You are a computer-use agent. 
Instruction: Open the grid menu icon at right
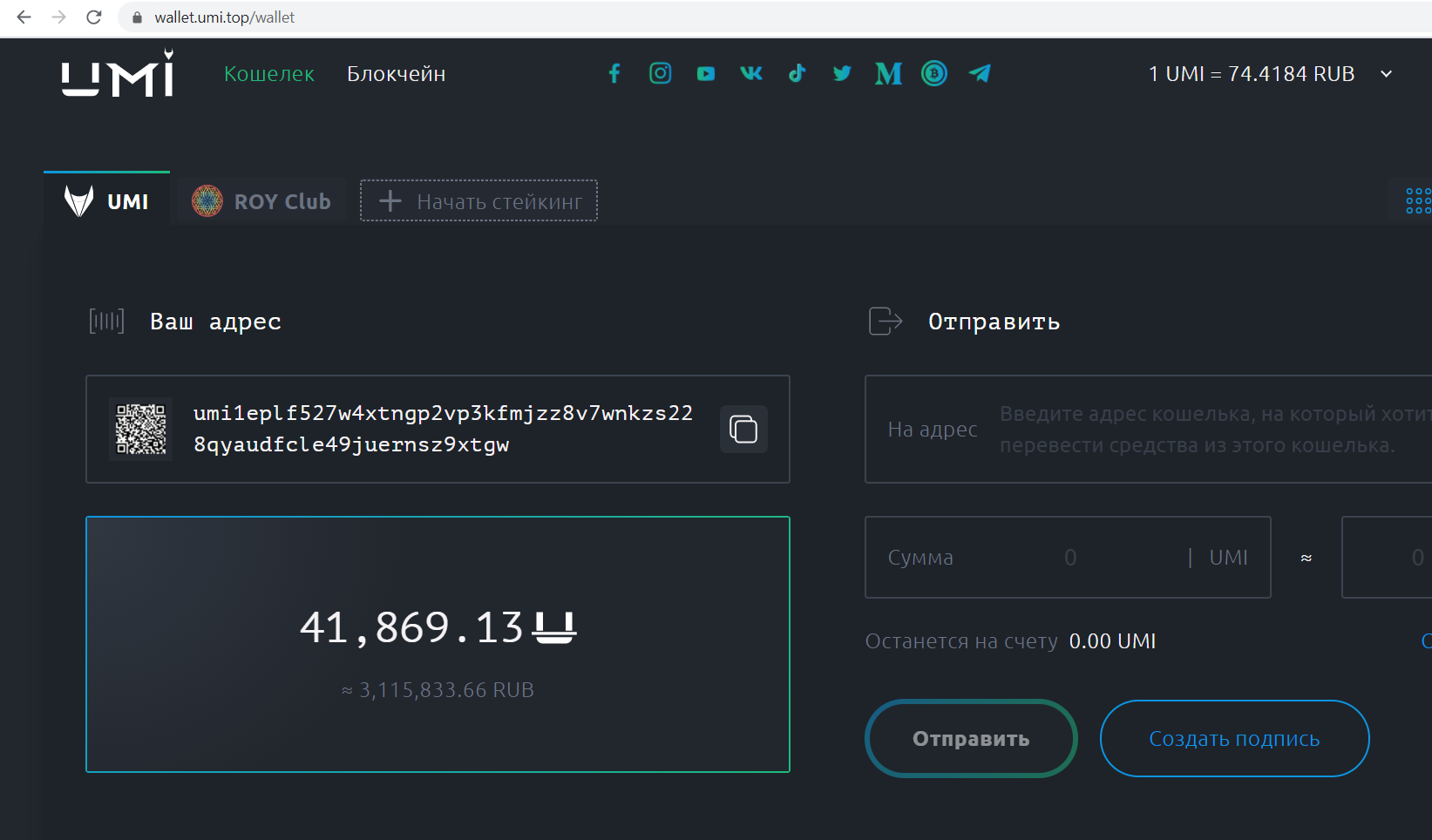coord(1418,200)
